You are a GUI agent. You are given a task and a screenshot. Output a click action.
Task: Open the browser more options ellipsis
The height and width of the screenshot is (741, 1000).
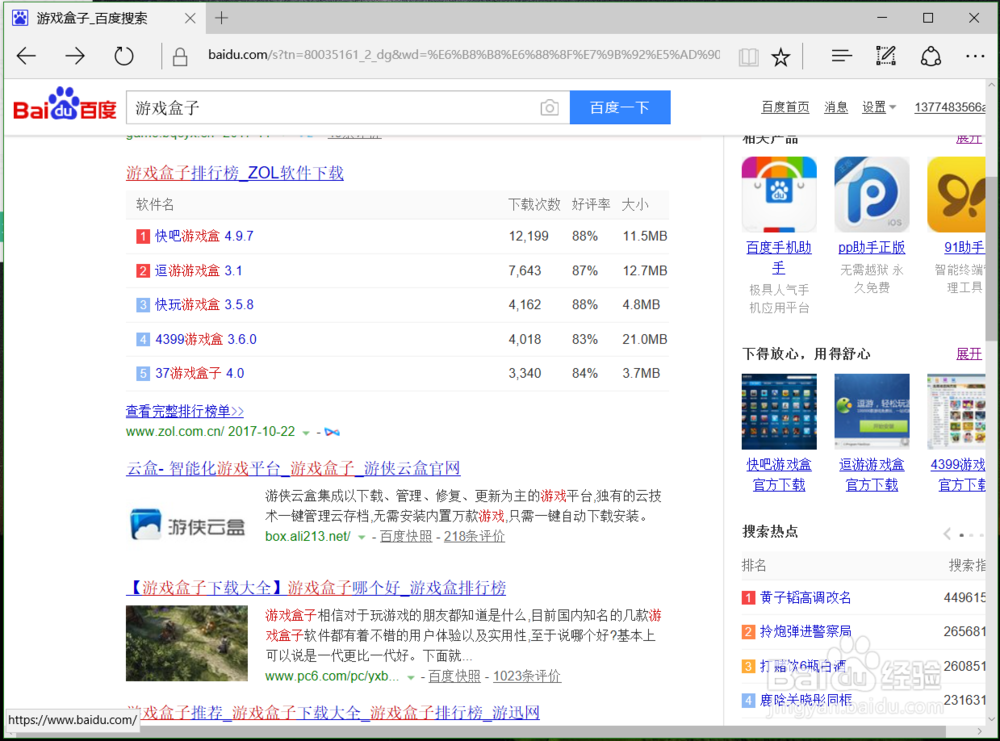point(974,56)
